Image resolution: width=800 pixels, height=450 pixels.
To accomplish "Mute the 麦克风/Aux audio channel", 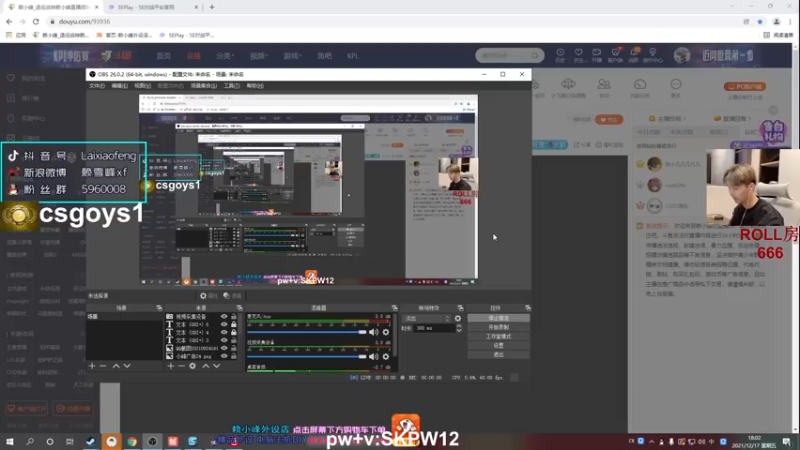I will (x=374, y=332).
